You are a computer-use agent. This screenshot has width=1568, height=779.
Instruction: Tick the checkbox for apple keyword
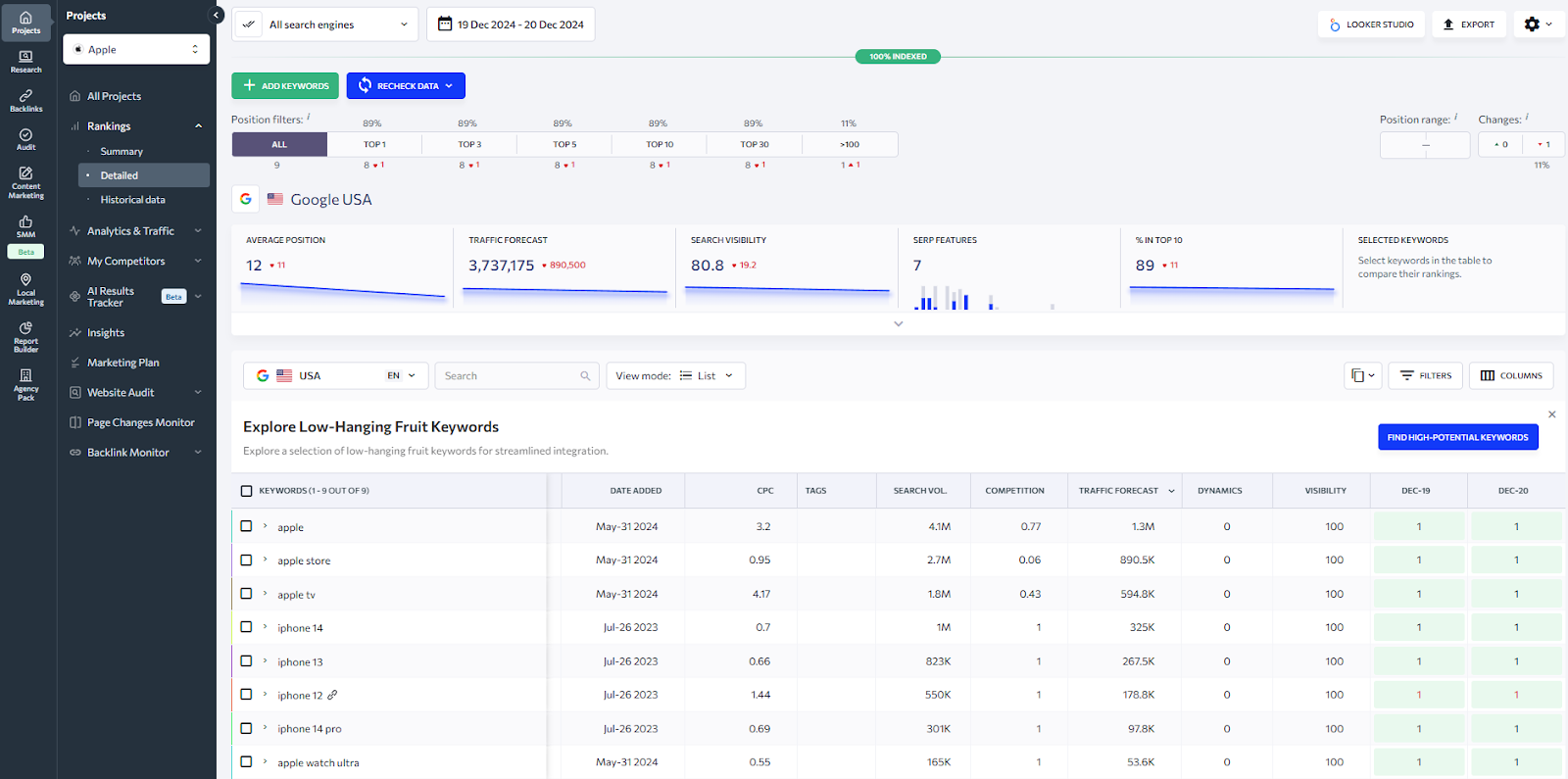click(247, 526)
